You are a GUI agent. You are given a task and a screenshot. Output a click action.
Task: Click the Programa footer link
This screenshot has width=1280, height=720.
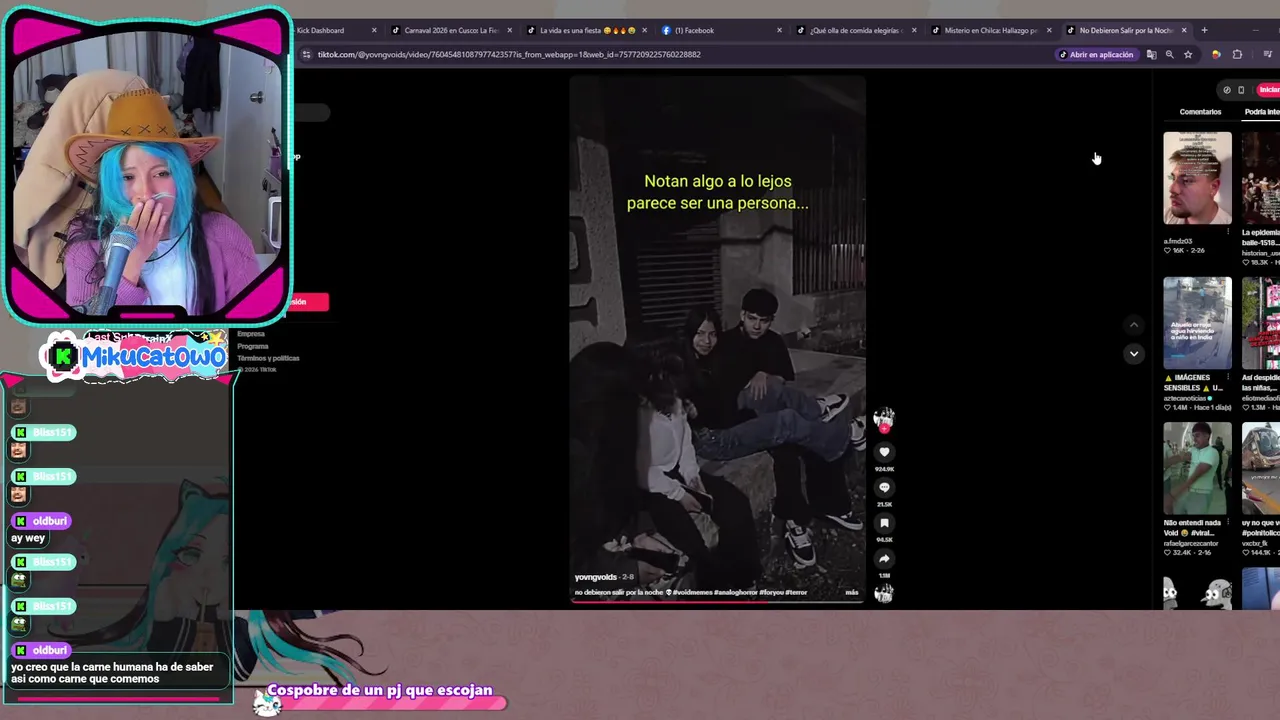click(252, 346)
